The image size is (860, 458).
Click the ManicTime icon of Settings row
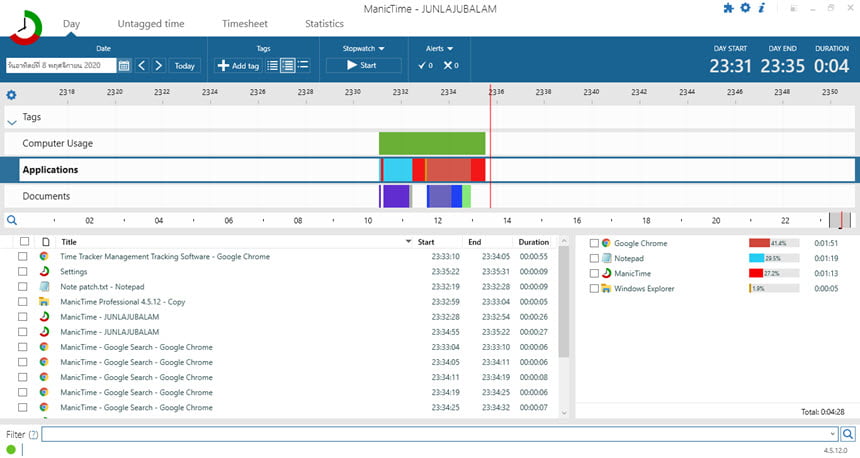tap(44, 272)
